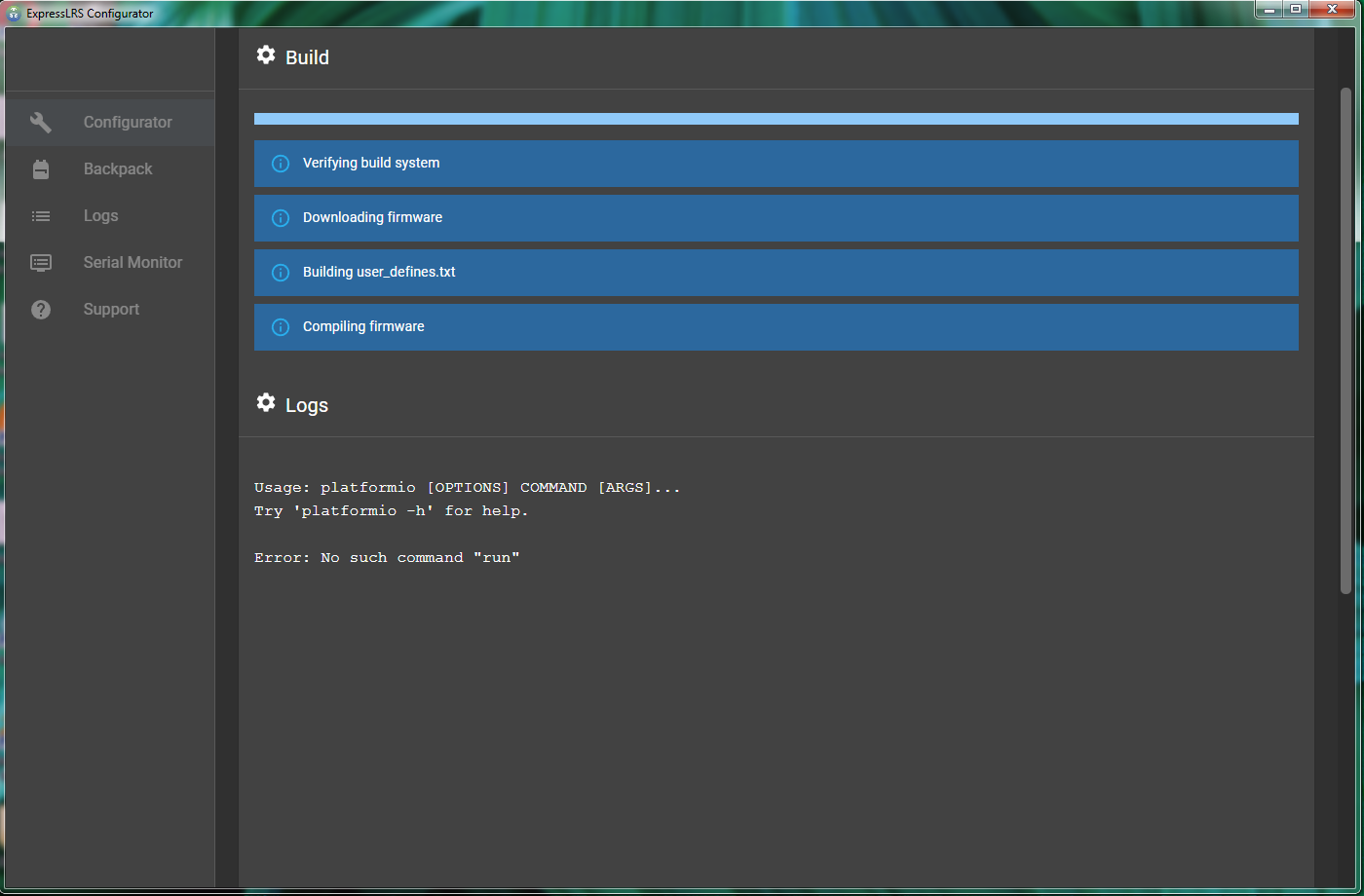Click the Support question mark icon
The height and width of the screenshot is (896, 1364).
41,310
